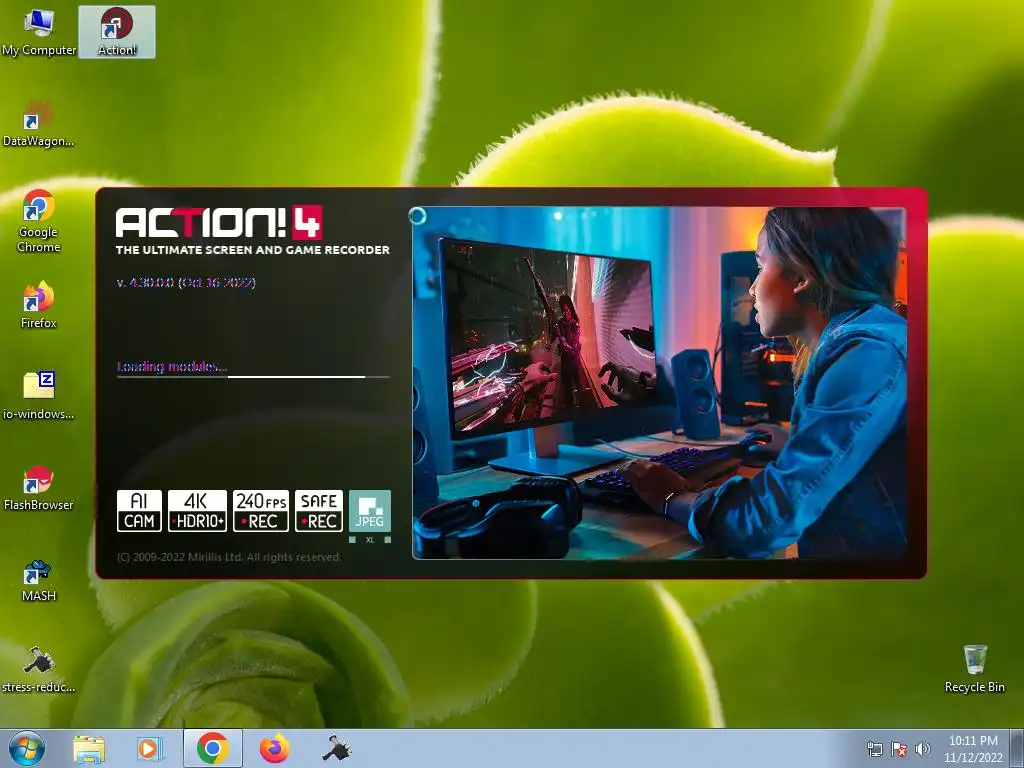This screenshot has height=768, width=1024.
Task: Click the gamer preview image in splash
Action: coord(659,383)
